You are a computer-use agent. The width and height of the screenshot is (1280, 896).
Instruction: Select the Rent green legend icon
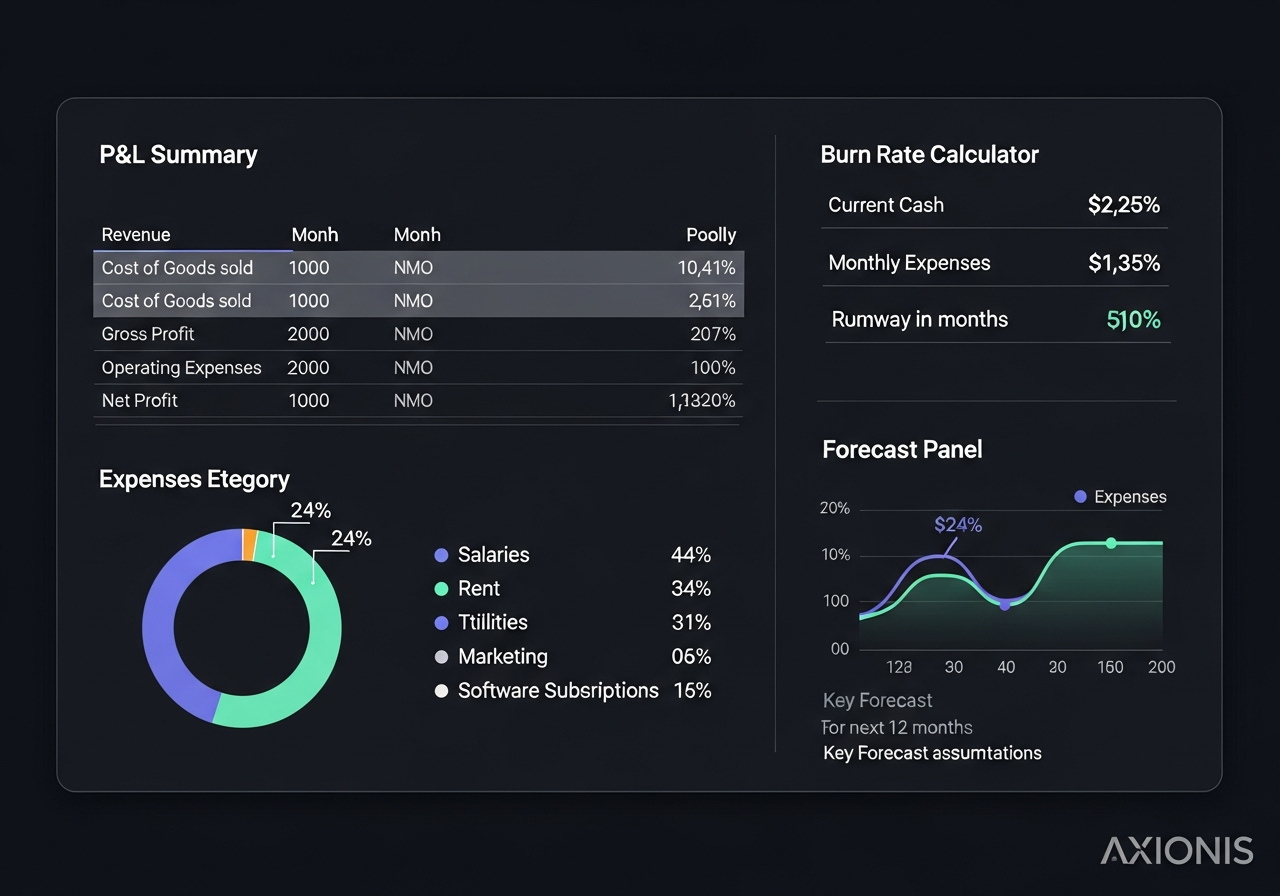pos(441,589)
